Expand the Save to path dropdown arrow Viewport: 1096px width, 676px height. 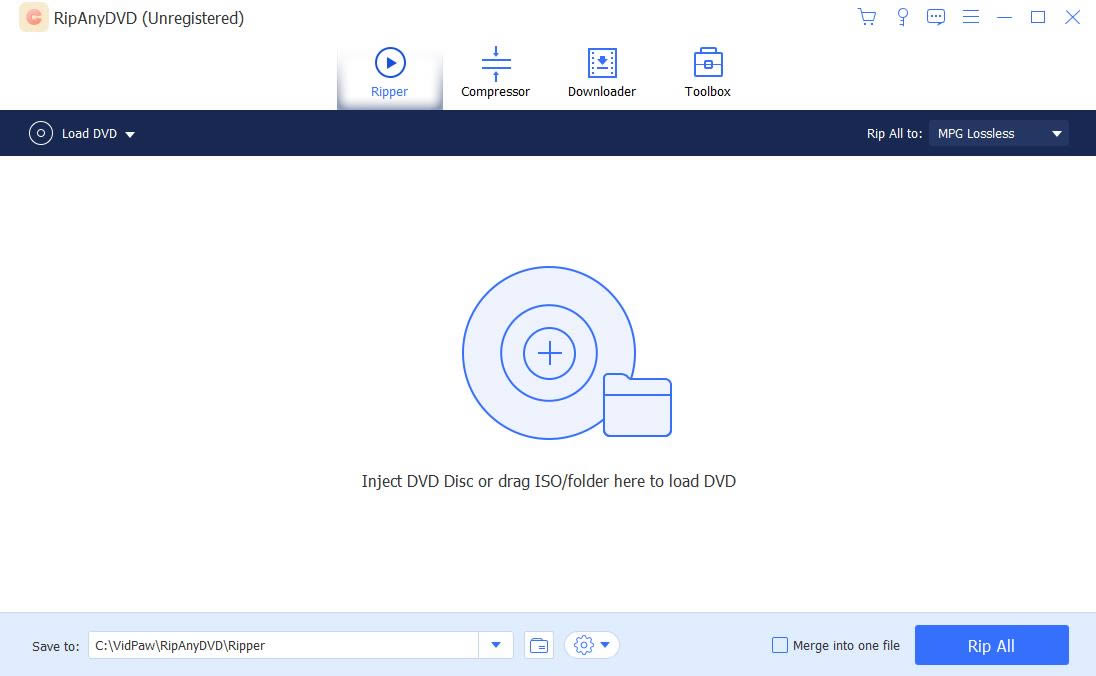[x=496, y=645]
